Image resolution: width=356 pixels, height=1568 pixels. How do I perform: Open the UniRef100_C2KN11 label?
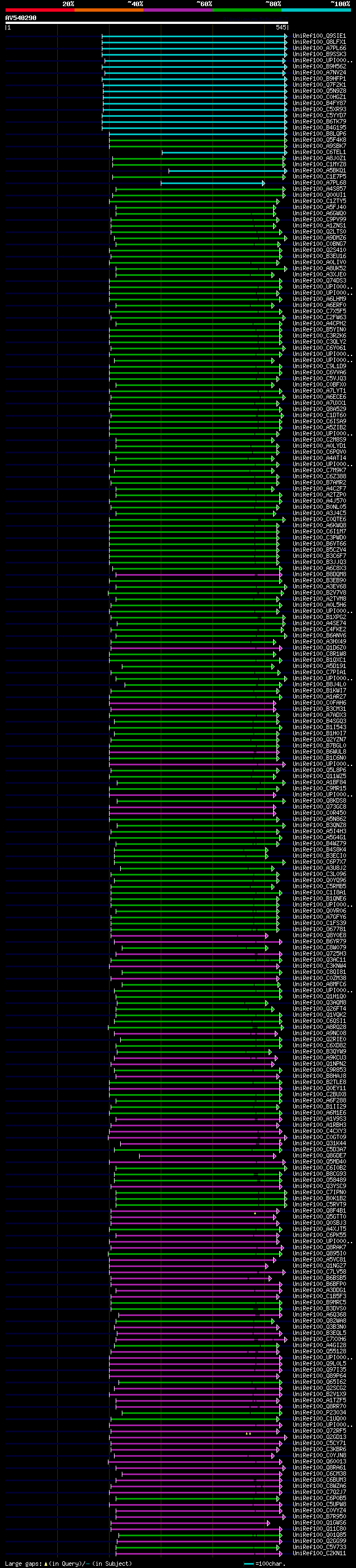click(x=319, y=1554)
